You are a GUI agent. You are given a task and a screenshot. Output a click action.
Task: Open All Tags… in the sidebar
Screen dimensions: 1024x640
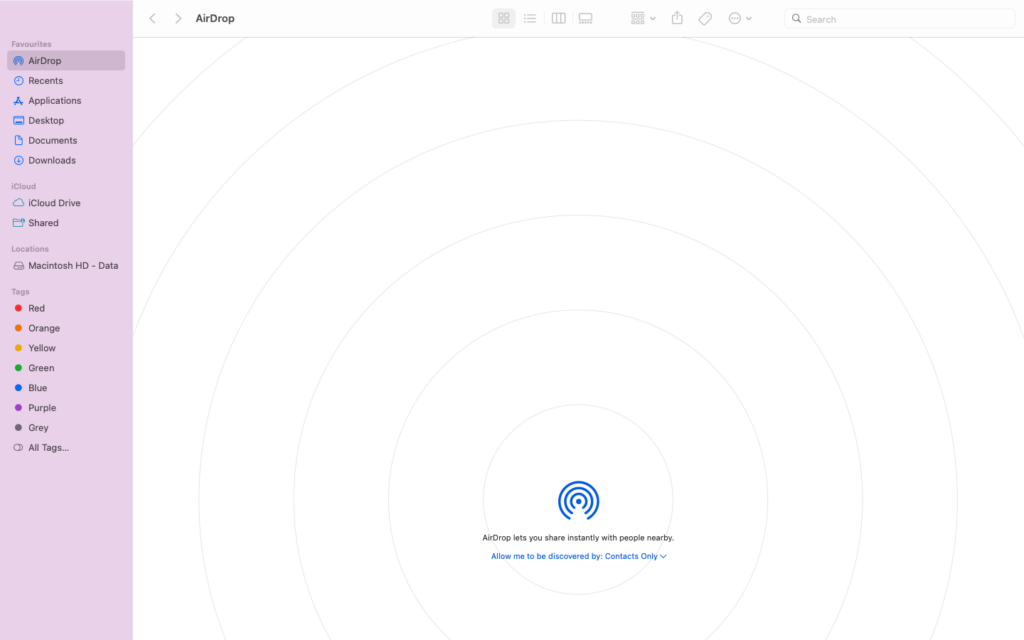click(x=66, y=447)
